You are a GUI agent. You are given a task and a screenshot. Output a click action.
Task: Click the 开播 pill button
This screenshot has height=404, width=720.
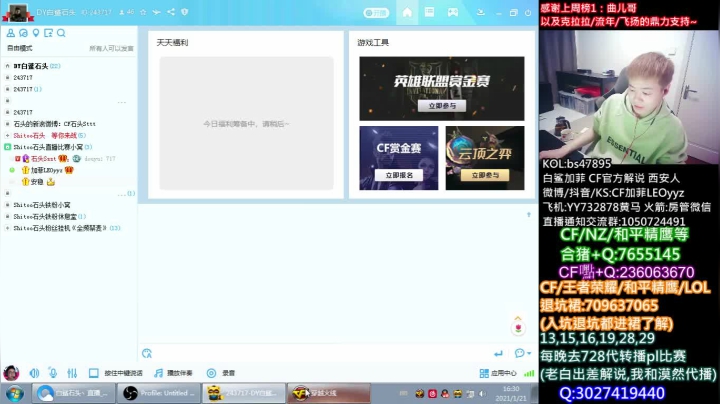click(376, 13)
